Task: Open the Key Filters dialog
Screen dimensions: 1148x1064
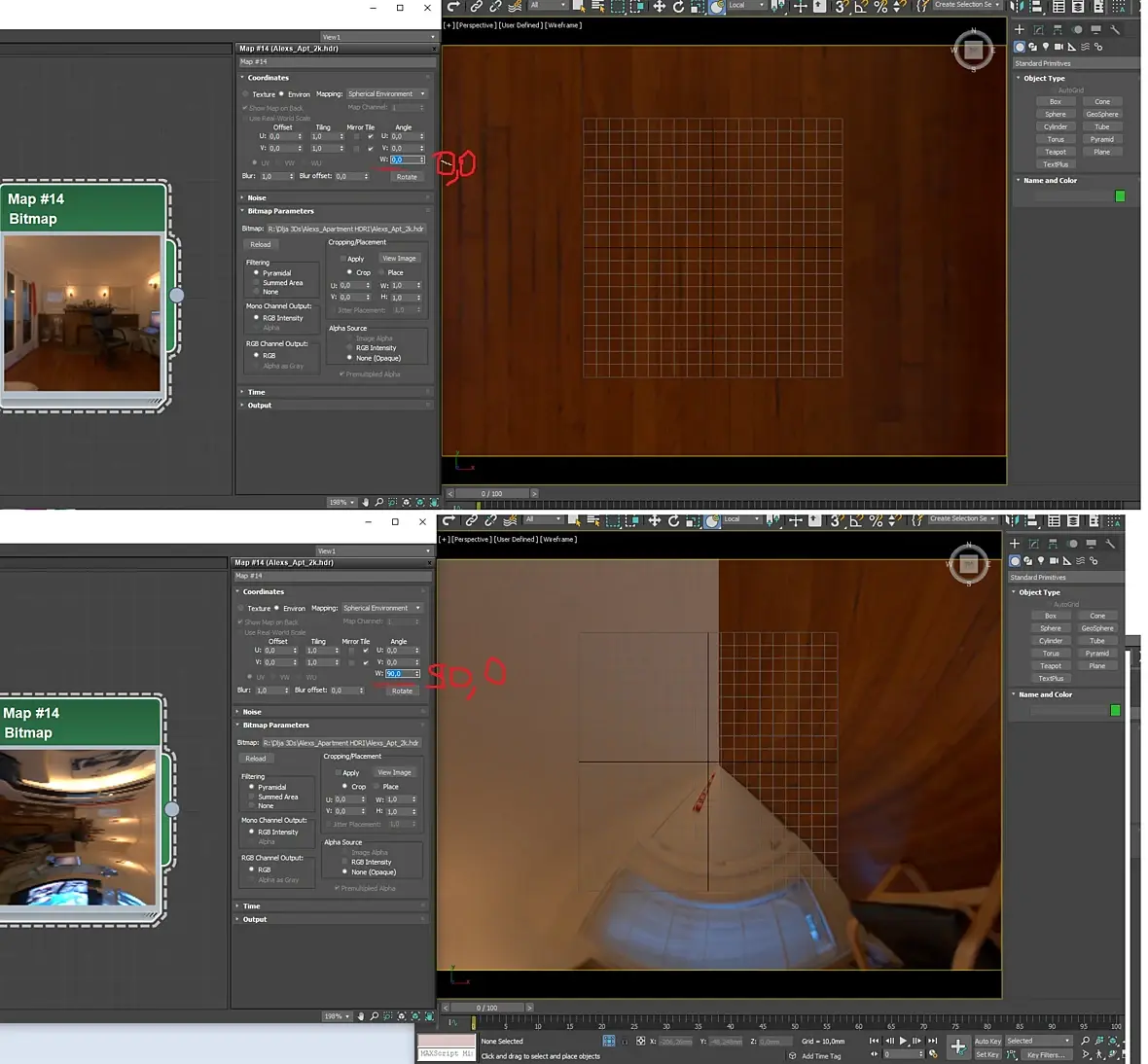Action: pos(1047,1054)
